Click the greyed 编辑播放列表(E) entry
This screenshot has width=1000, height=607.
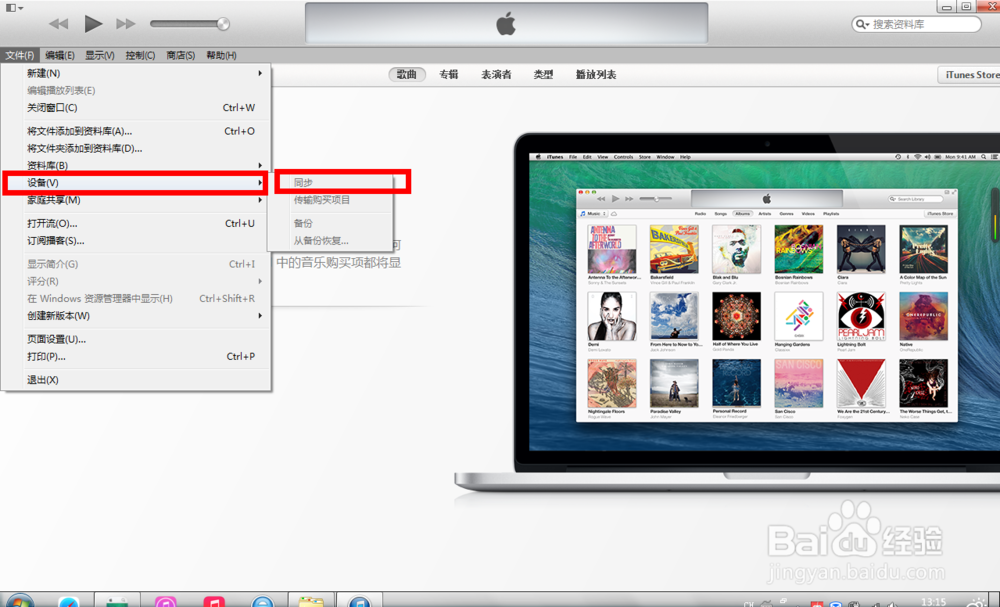(x=136, y=91)
